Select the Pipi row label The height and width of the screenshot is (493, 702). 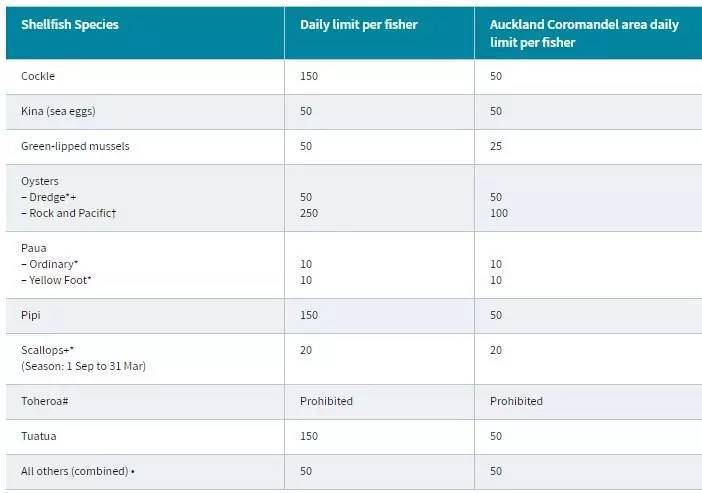pyautogui.click(x=31, y=315)
